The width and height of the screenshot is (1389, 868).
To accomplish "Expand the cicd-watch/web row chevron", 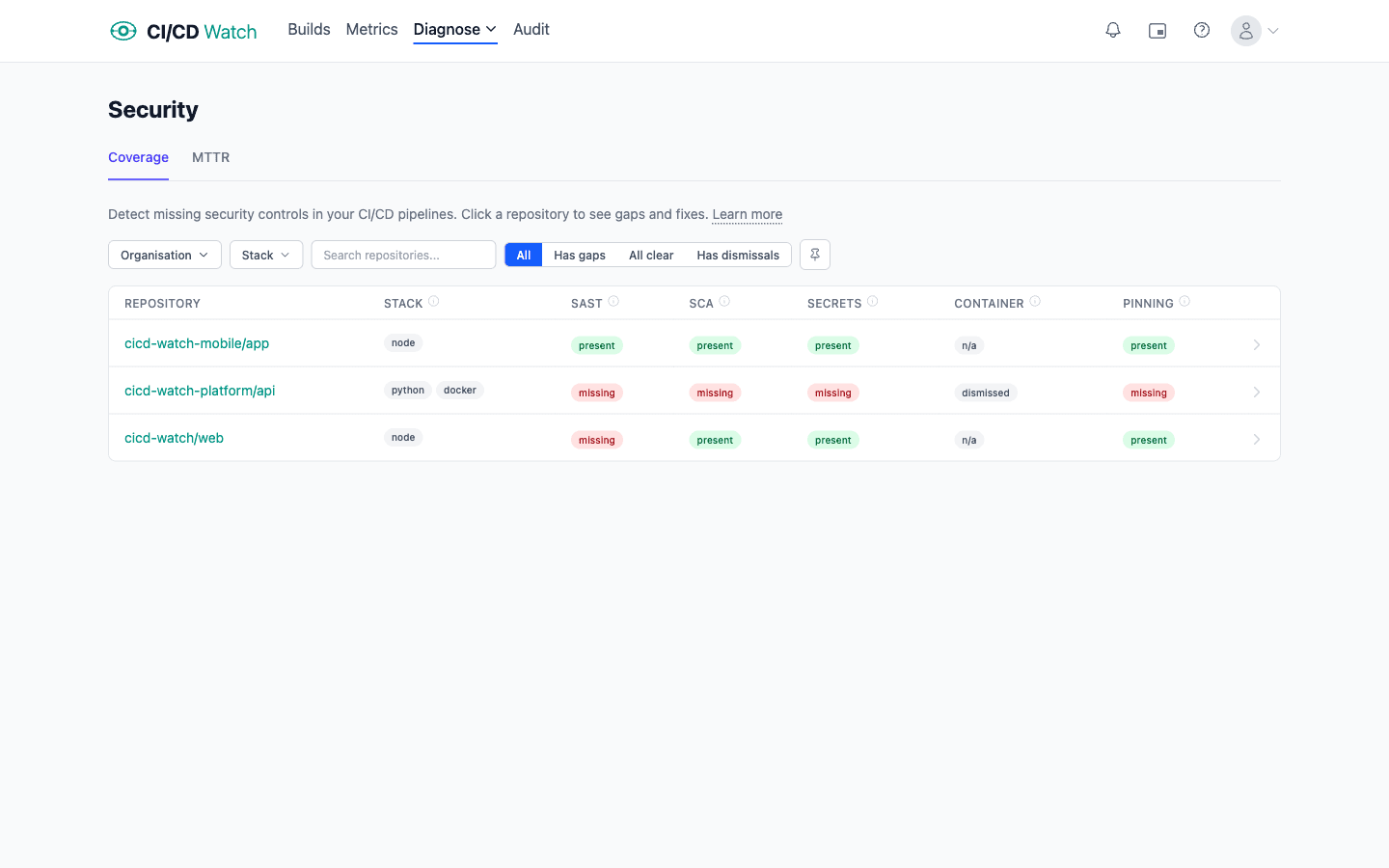I will (1257, 439).
